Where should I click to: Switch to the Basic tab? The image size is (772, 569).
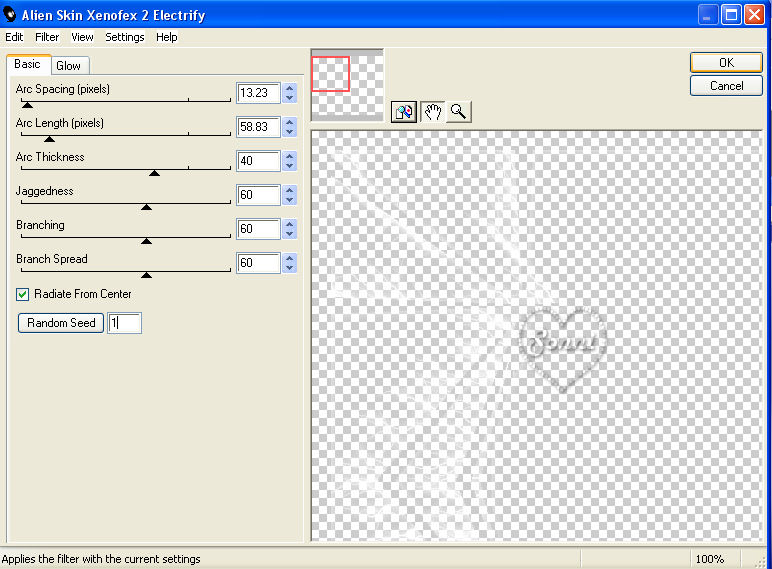coord(28,64)
